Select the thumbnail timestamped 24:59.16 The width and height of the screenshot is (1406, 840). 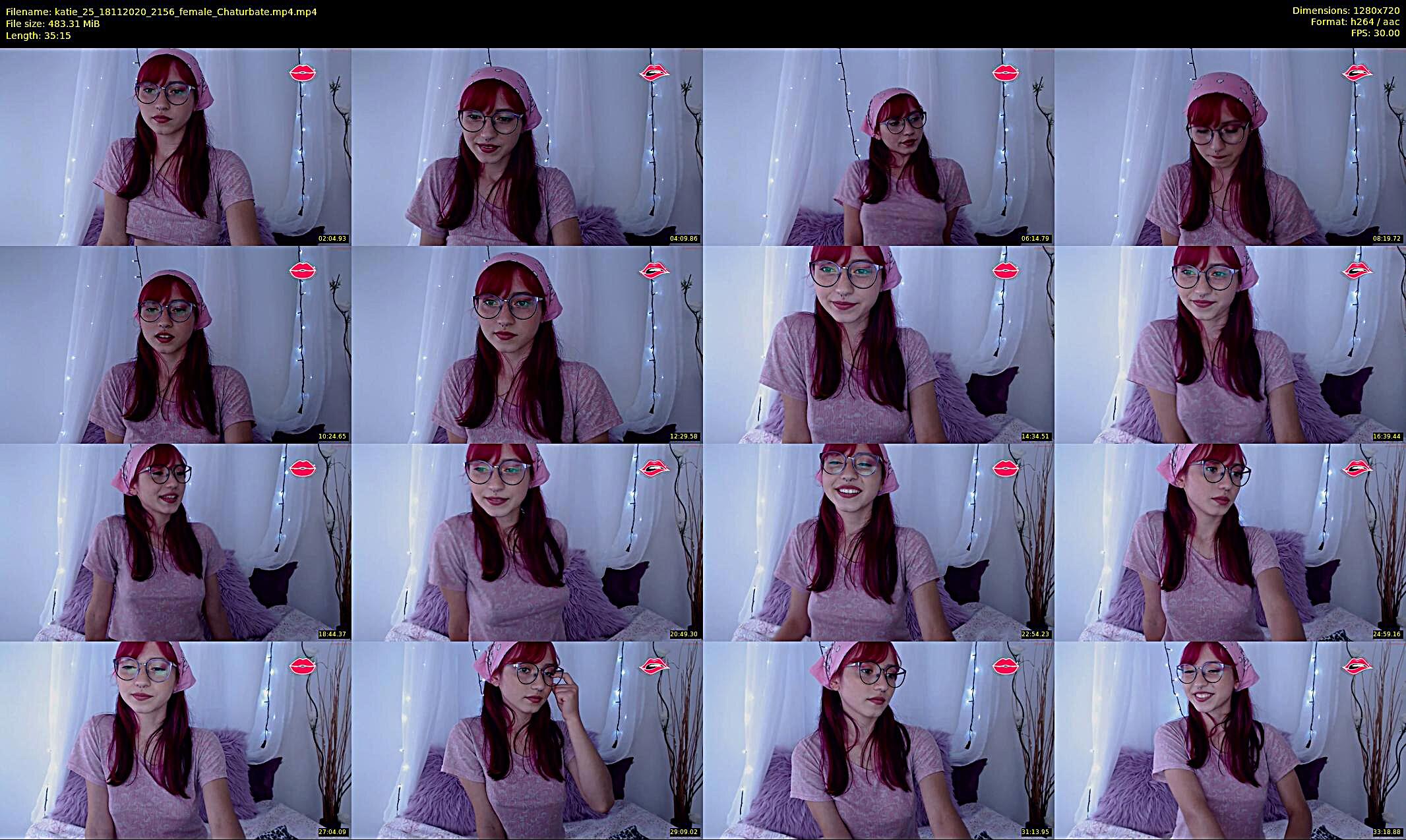pos(1230,542)
